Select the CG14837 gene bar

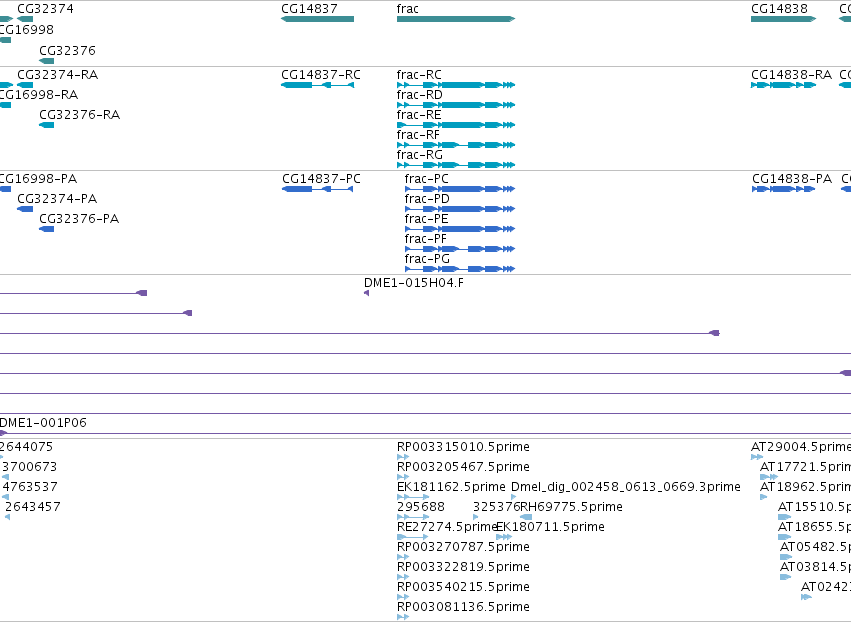[317, 19]
